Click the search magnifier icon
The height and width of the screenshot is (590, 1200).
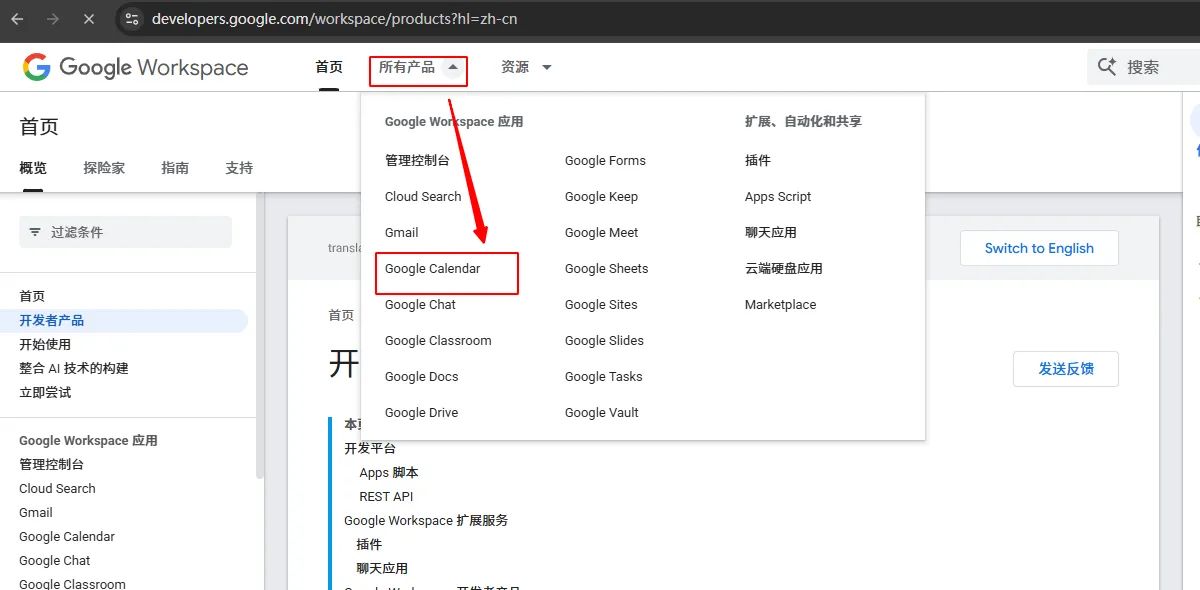[1107, 67]
